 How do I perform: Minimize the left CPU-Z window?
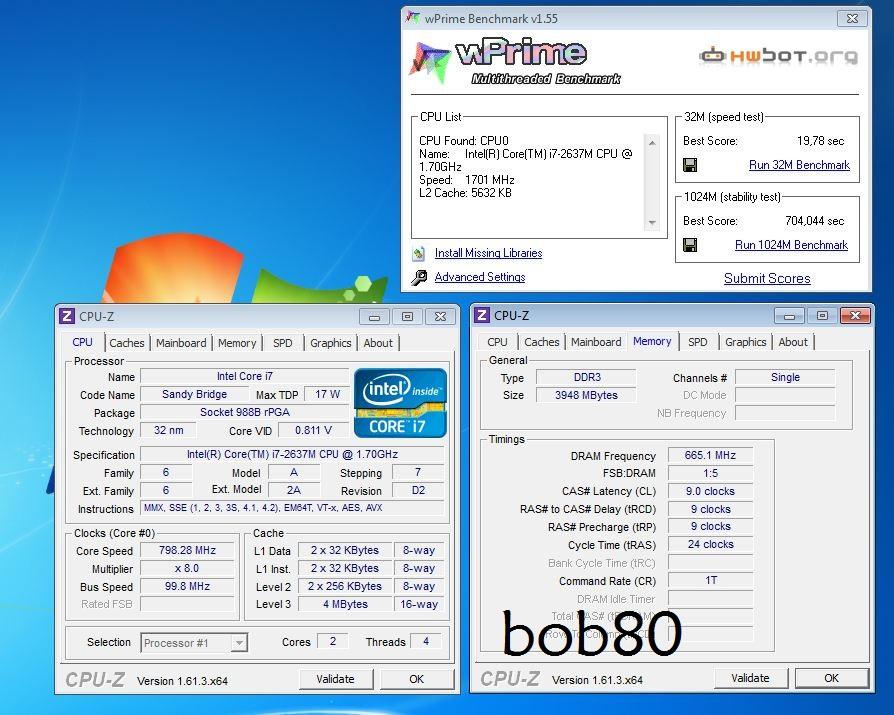(375, 316)
